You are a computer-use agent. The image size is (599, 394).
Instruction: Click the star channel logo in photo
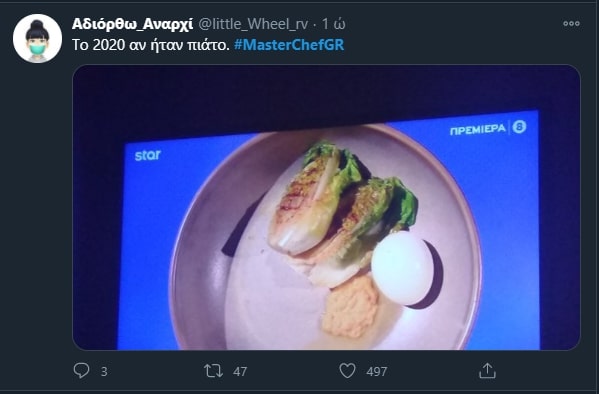148,155
